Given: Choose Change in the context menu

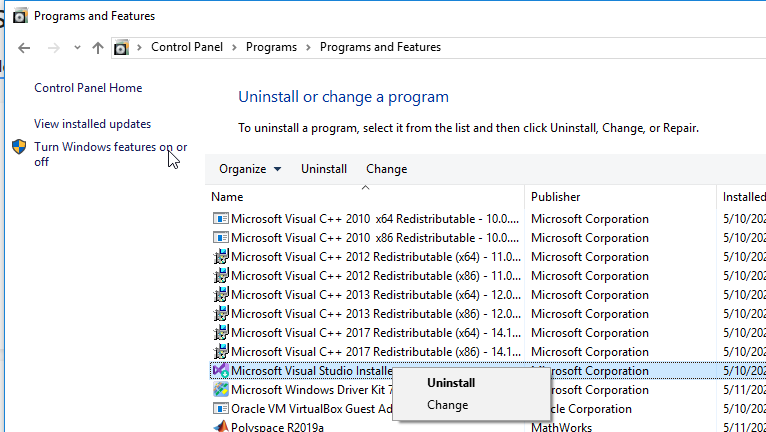Looking at the screenshot, I should [447, 405].
